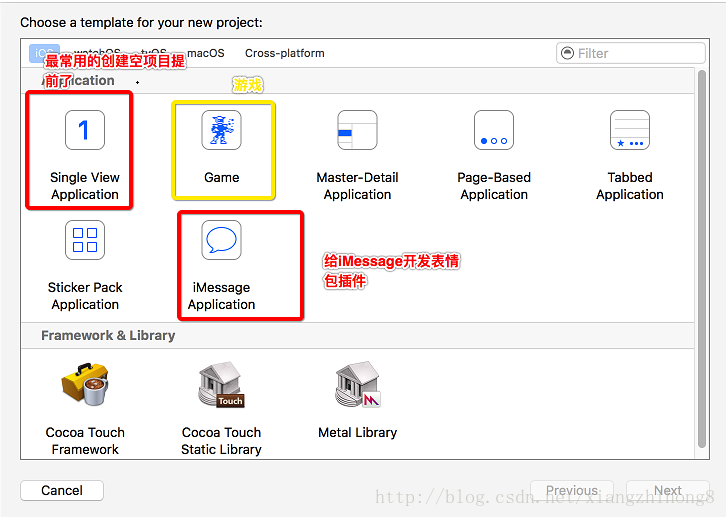Click the "Game" template label
The image size is (726, 517).
(x=221, y=178)
